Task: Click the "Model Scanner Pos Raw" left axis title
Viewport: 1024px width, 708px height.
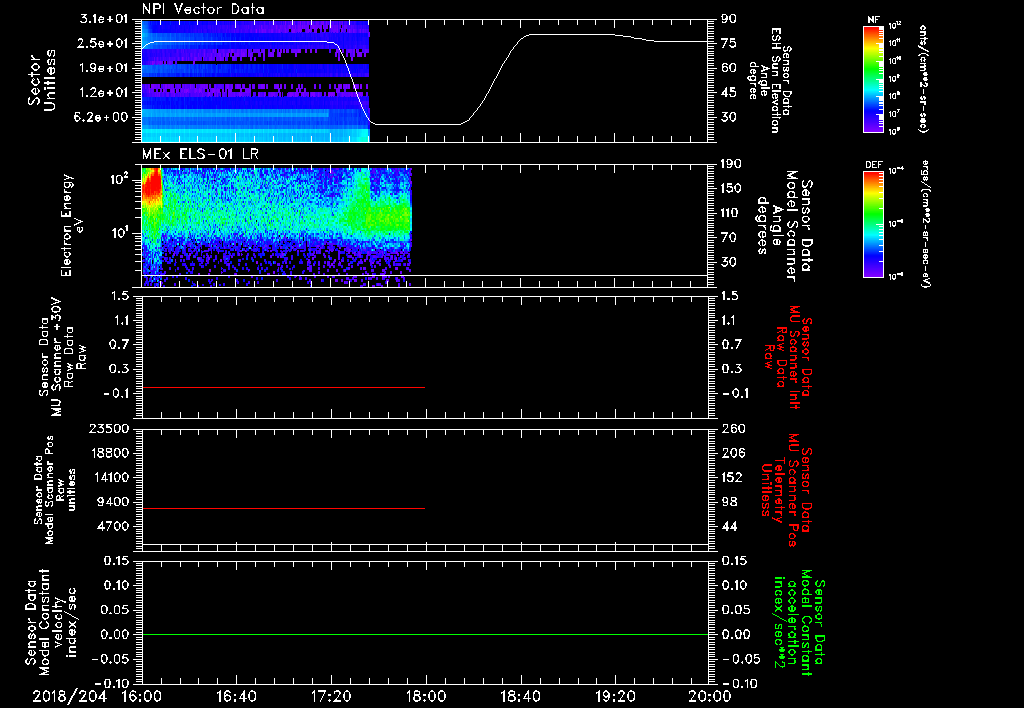Action: (55, 490)
